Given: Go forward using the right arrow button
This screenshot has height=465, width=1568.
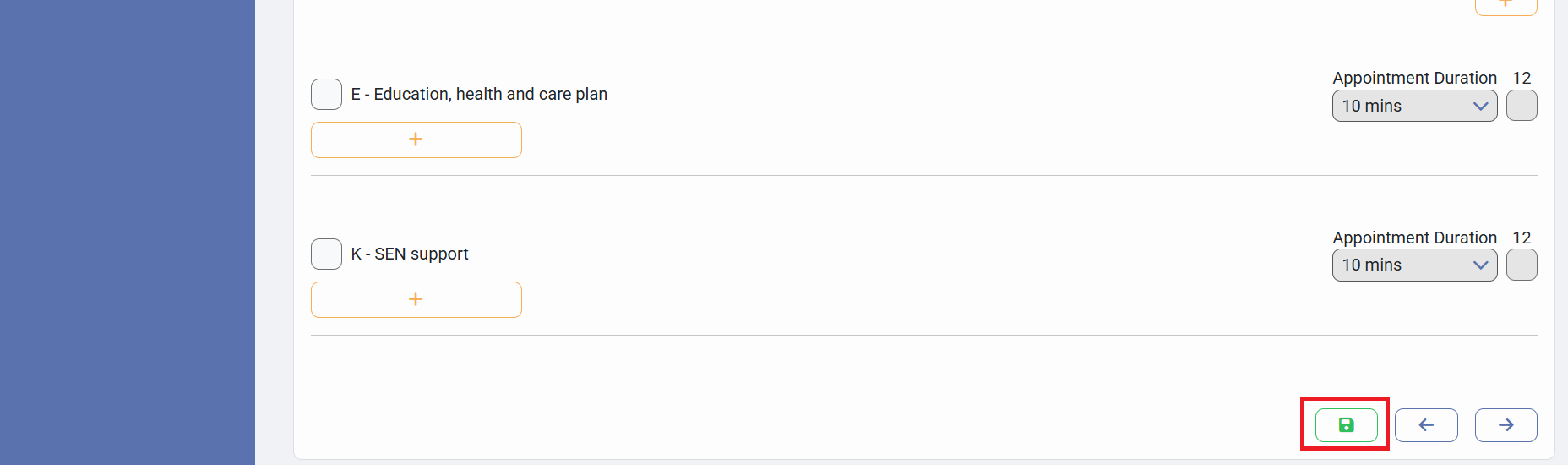Looking at the screenshot, I should click(1505, 424).
